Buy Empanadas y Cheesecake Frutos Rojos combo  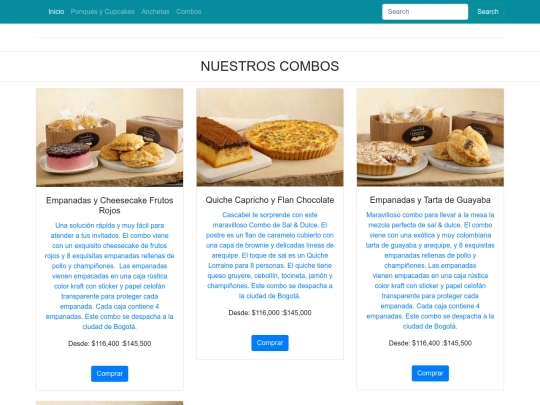tap(110, 374)
